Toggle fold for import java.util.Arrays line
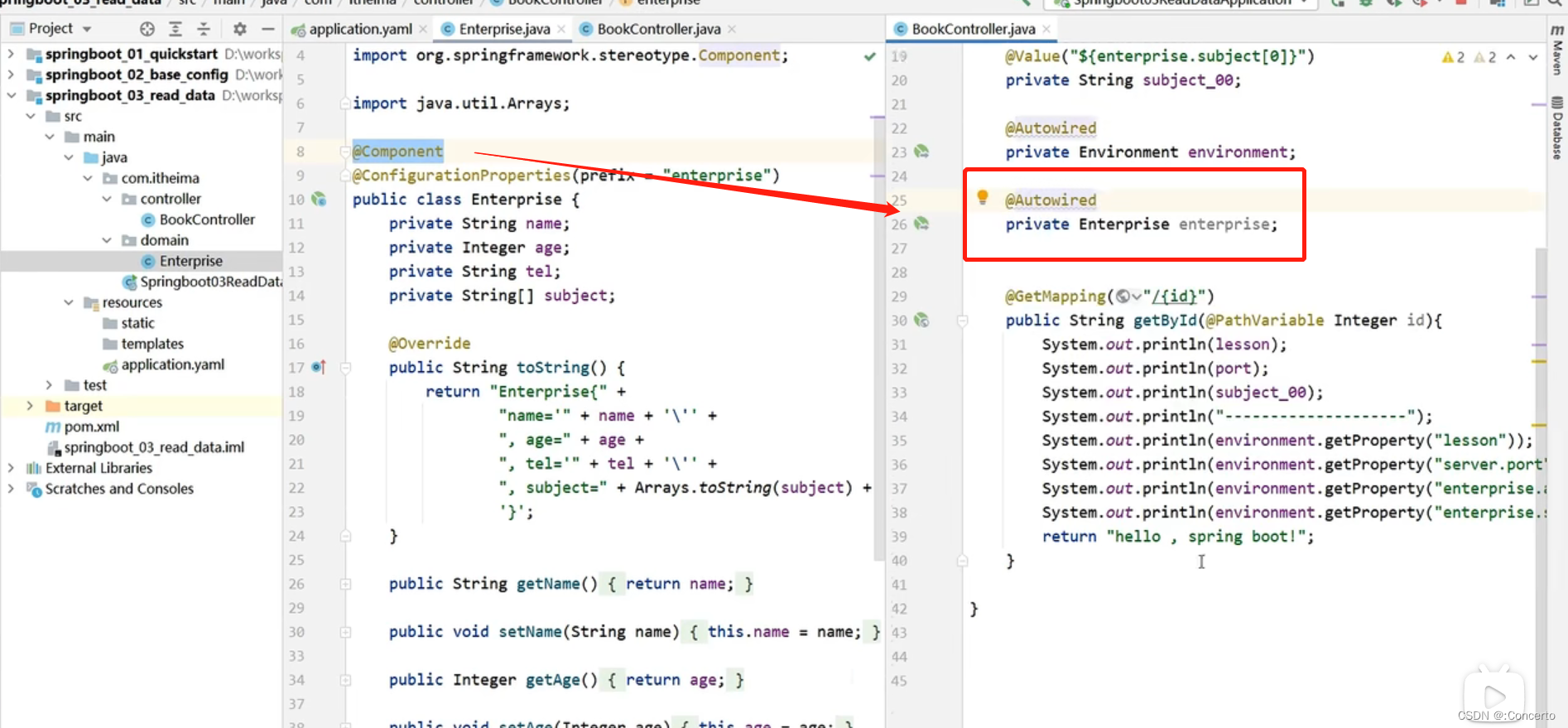Image resolution: width=1568 pixels, height=728 pixels. pyautogui.click(x=345, y=104)
